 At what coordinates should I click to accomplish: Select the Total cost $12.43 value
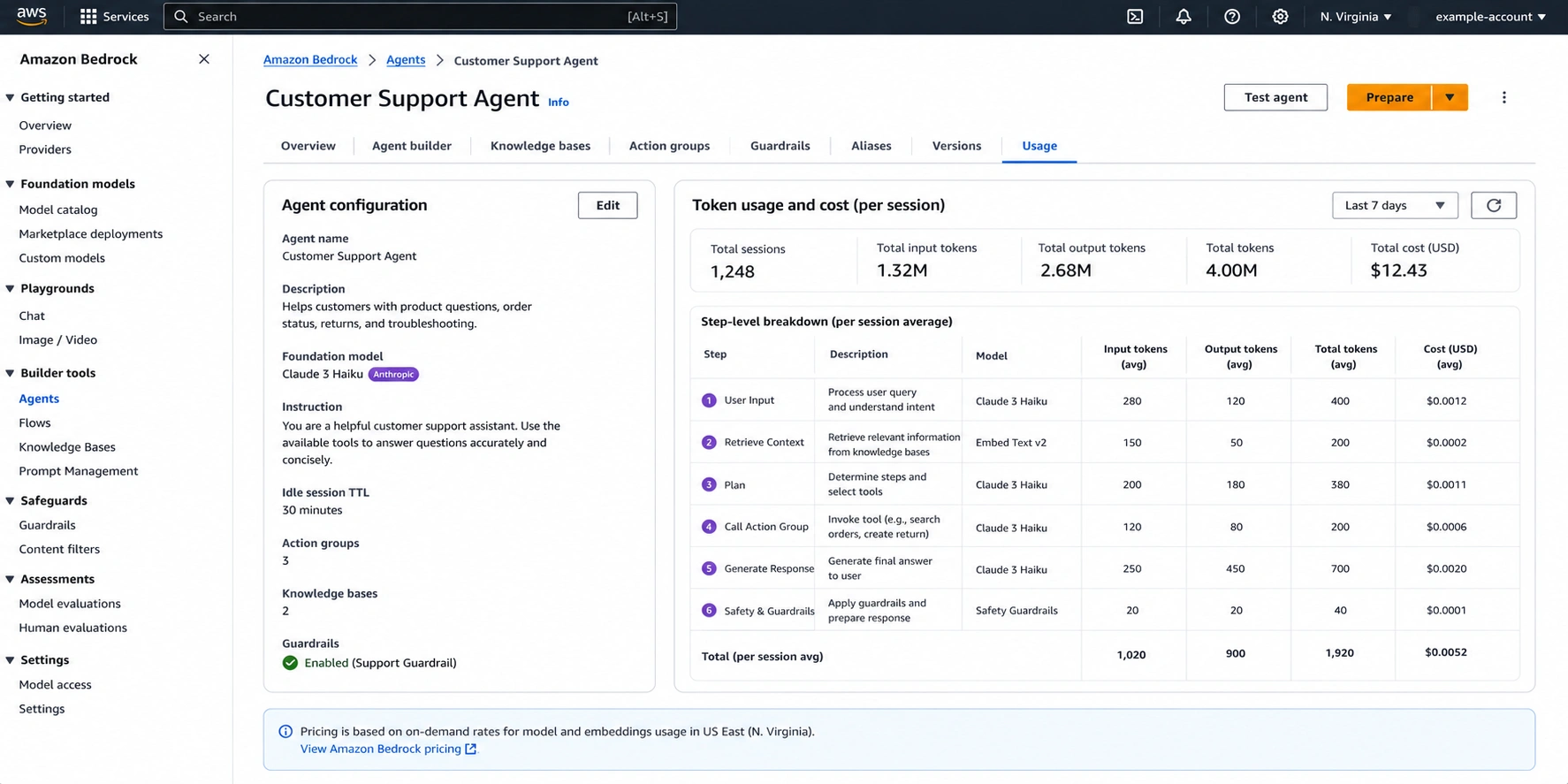pos(1398,270)
